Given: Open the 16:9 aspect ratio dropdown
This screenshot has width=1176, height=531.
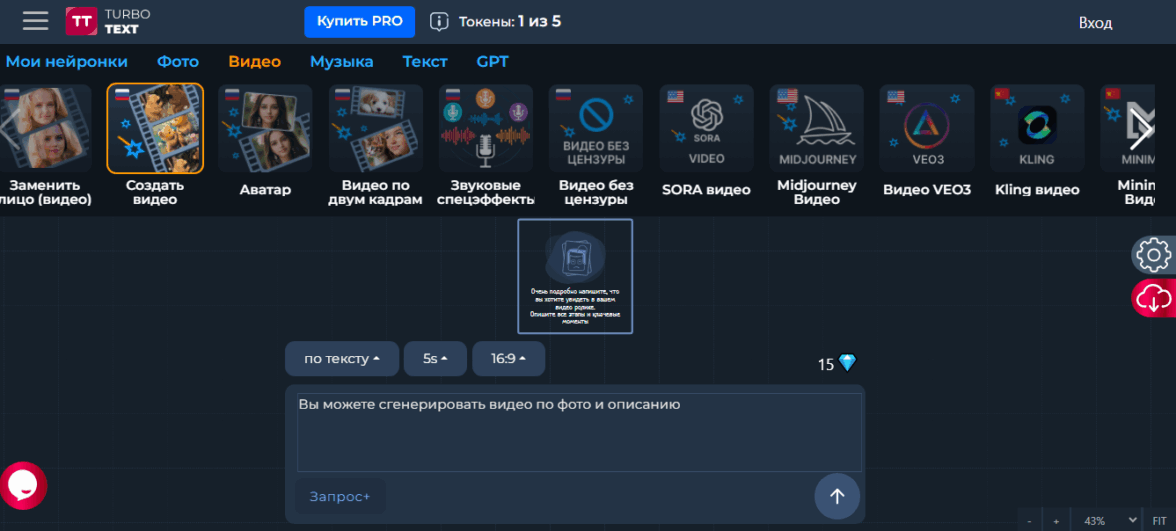Looking at the screenshot, I should pyautogui.click(x=508, y=358).
